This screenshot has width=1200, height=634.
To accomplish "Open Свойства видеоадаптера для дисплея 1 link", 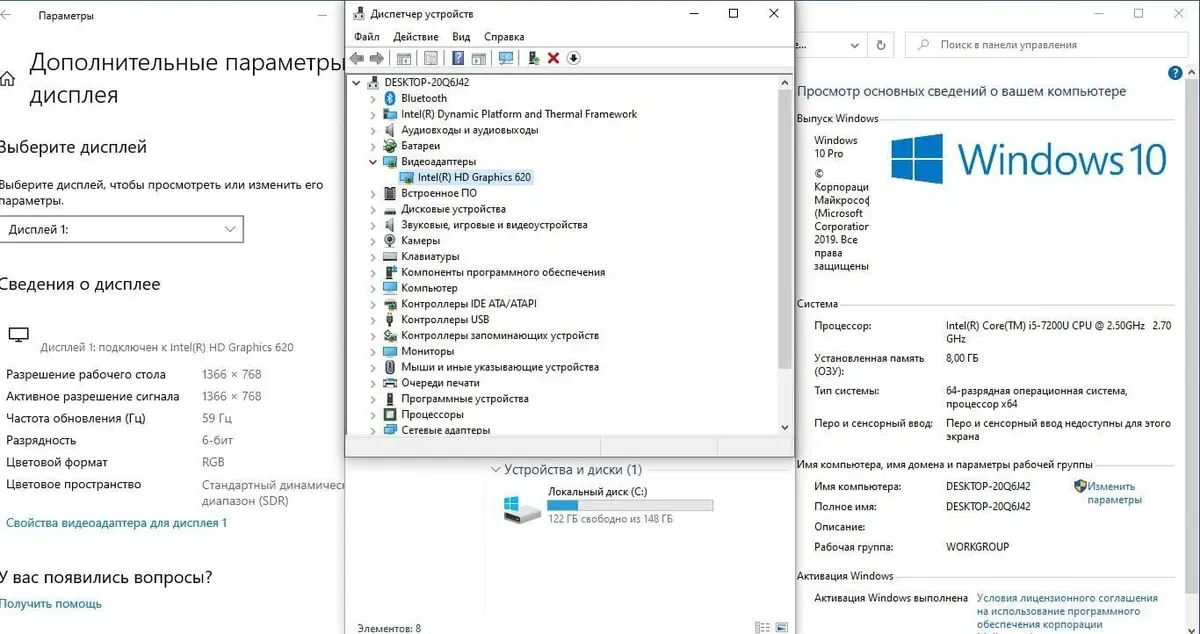I will point(116,523).
